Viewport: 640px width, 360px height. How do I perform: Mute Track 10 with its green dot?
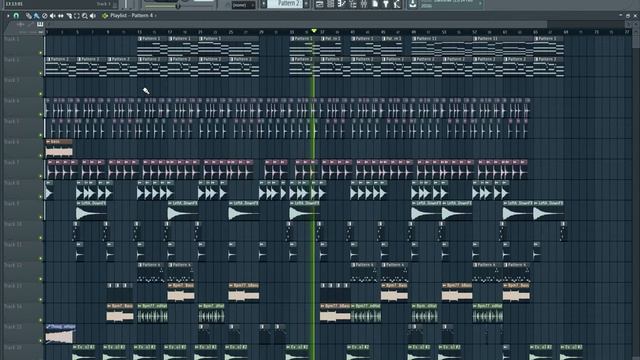pos(40,238)
